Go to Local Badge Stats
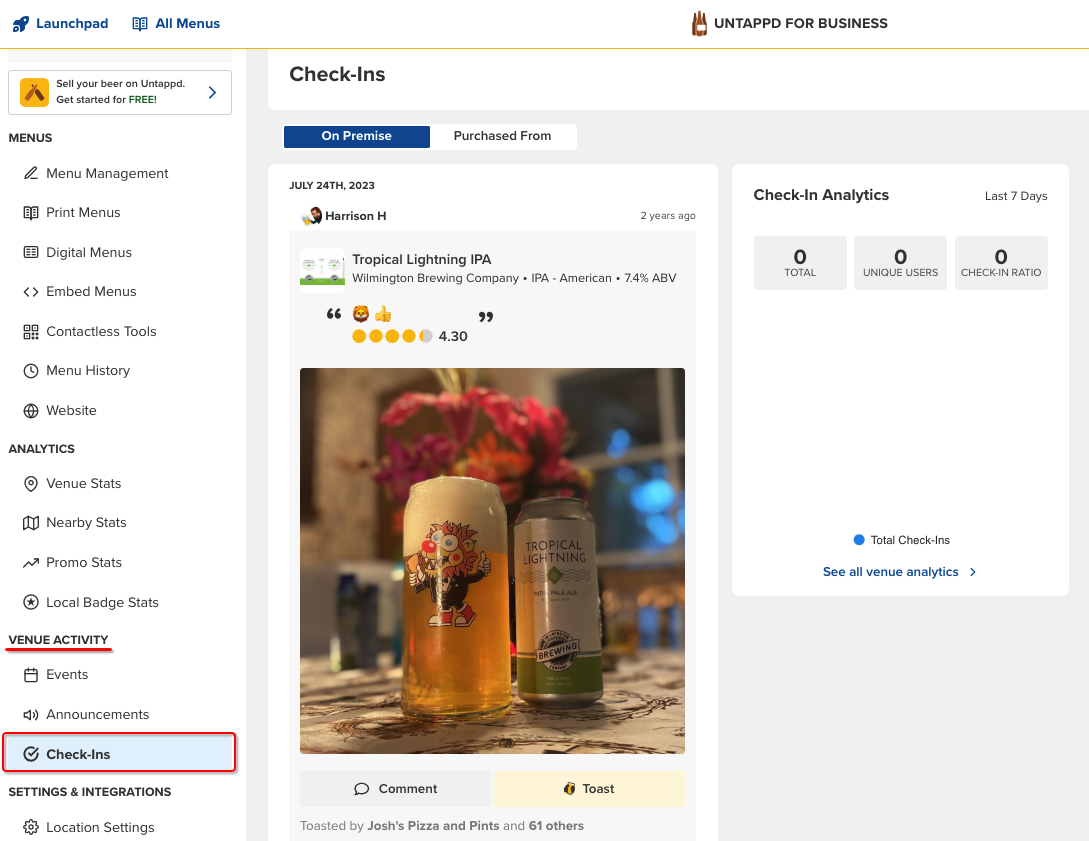This screenshot has height=841, width=1089. [x=102, y=602]
